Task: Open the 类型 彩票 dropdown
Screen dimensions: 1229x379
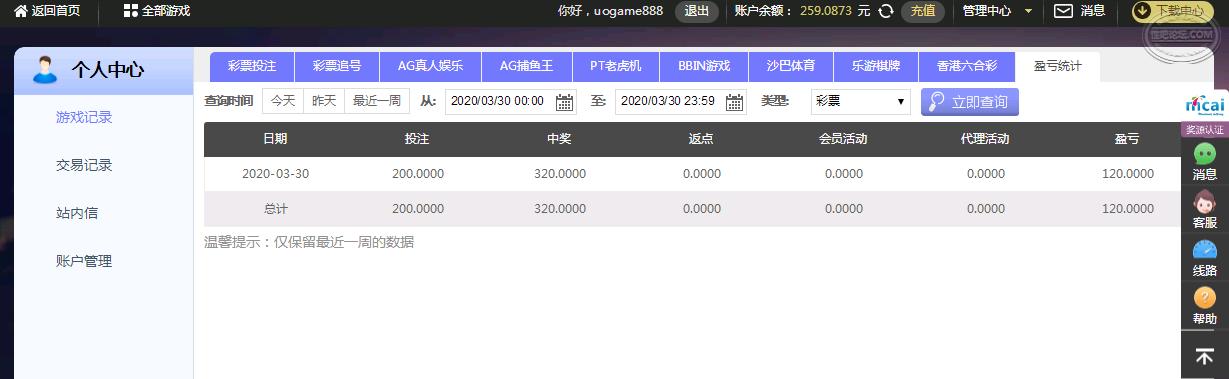Action: tap(860, 102)
